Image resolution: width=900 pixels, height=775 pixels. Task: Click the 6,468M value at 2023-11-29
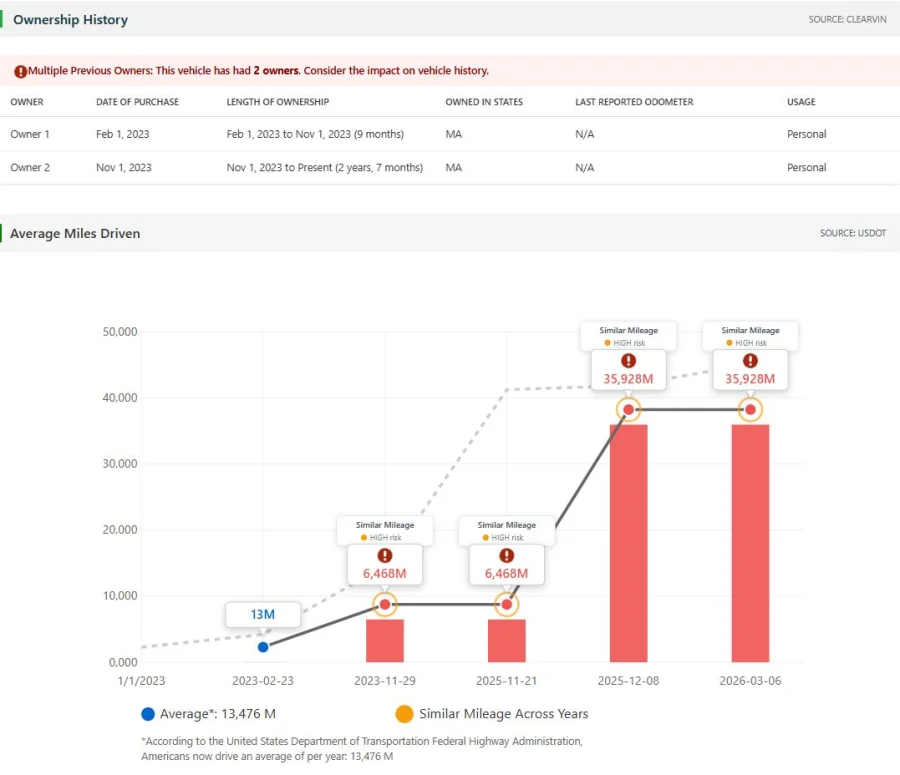385,574
